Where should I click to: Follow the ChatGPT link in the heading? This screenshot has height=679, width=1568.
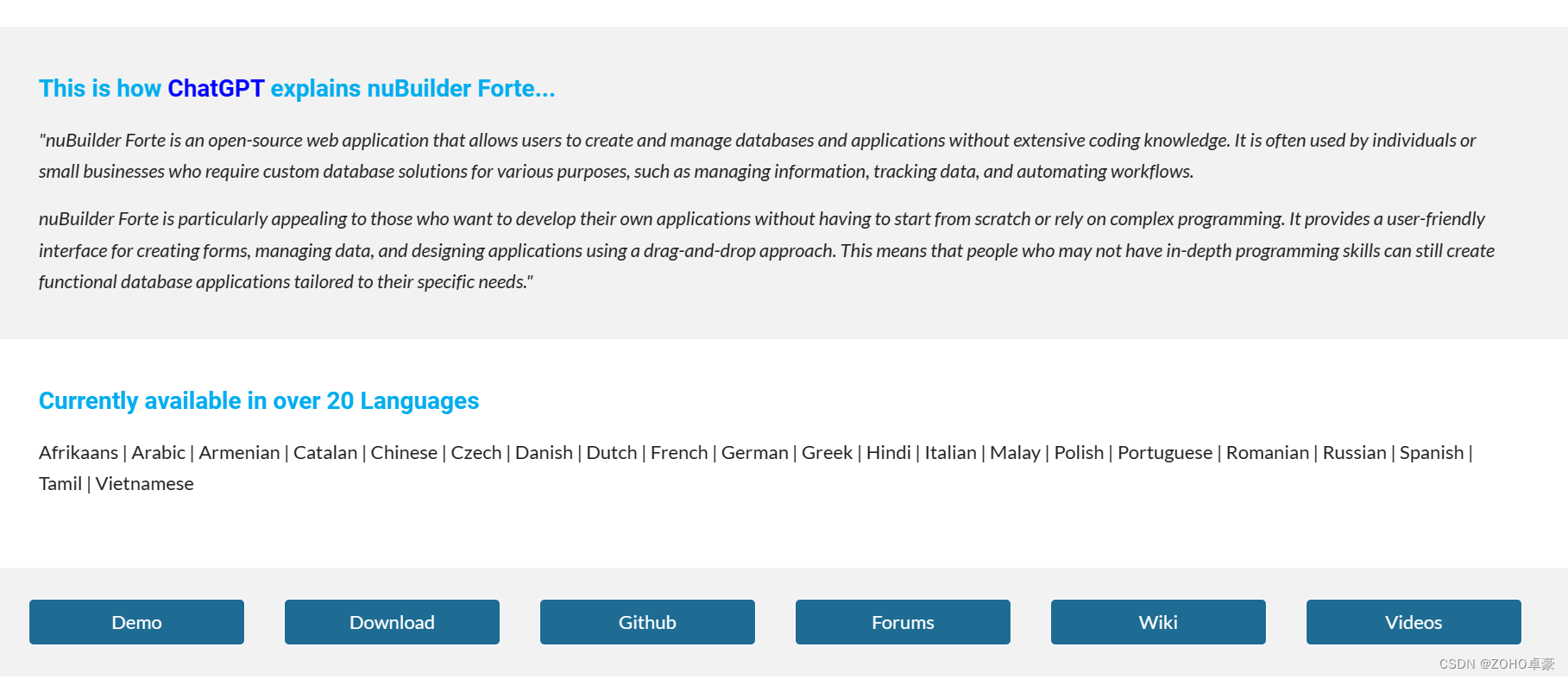216,89
